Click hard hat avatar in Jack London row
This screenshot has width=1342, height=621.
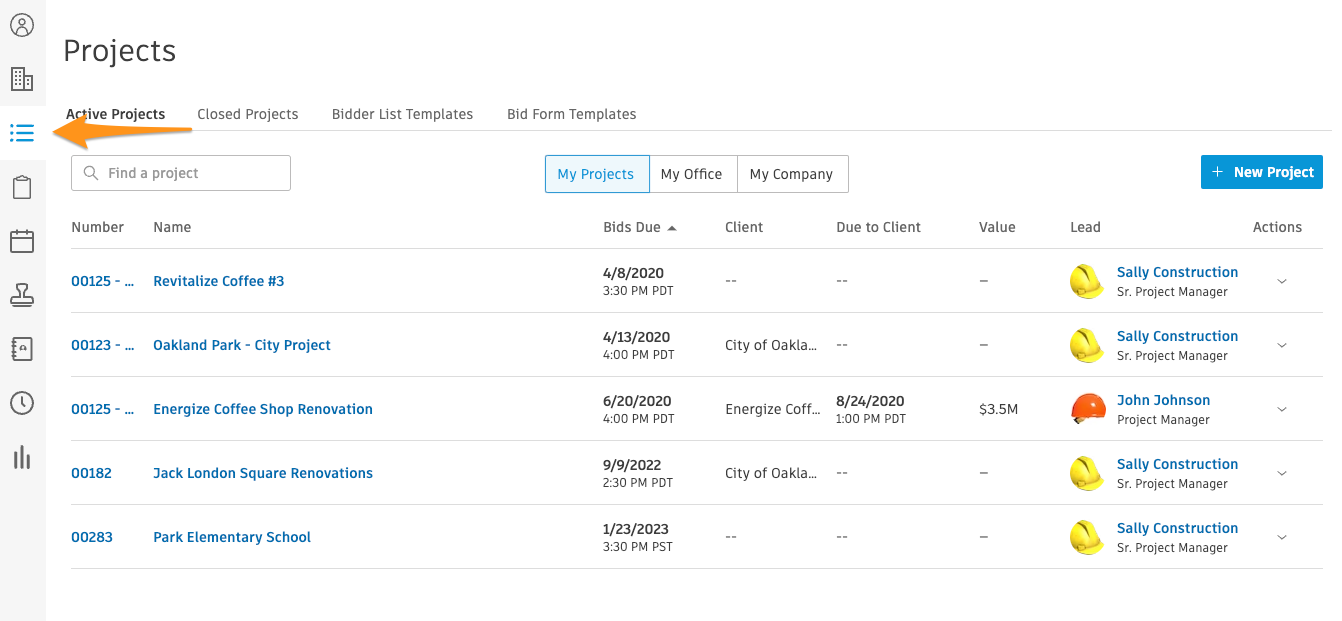[x=1086, y=473]
